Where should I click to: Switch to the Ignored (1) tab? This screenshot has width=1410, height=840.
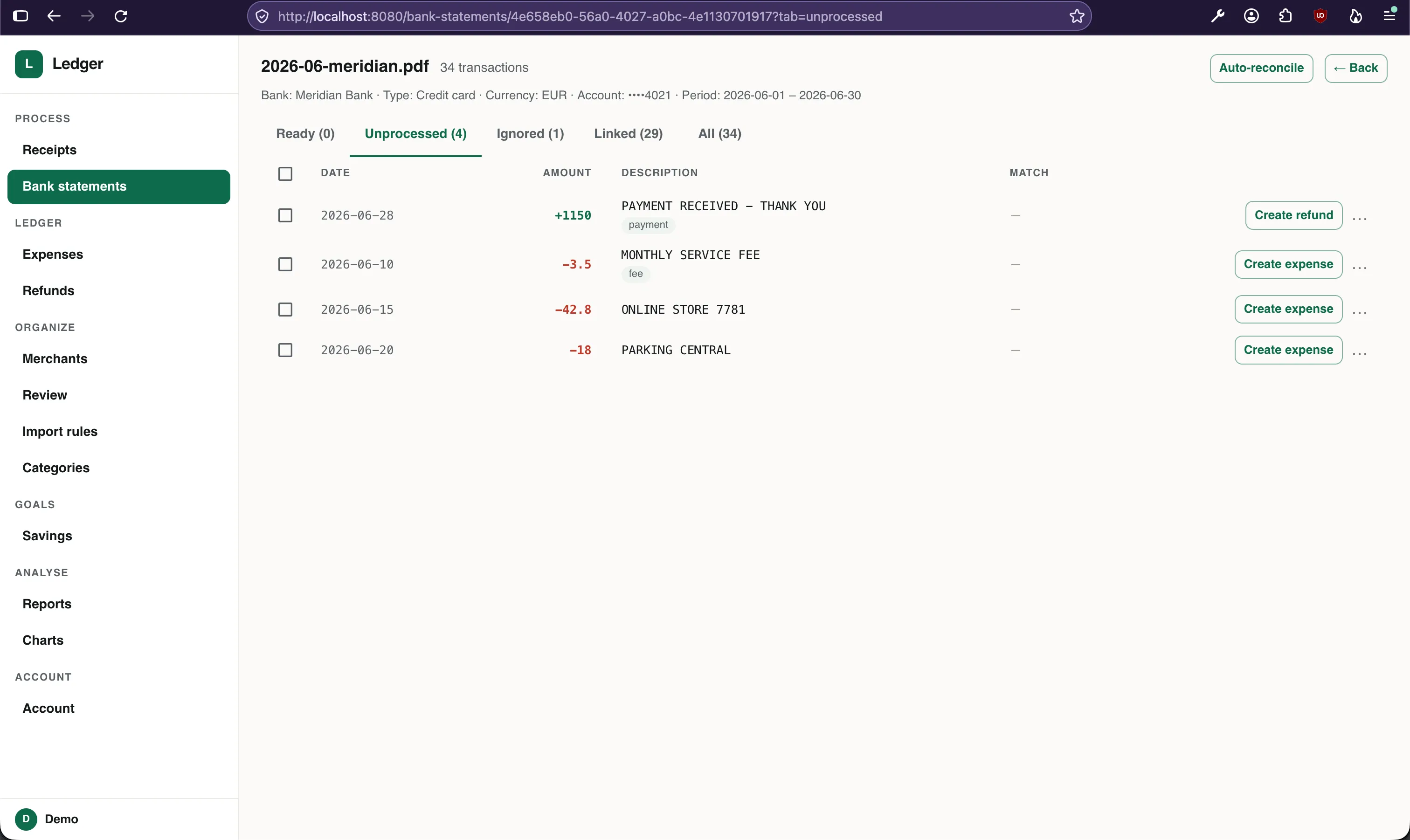click(530, 134)
